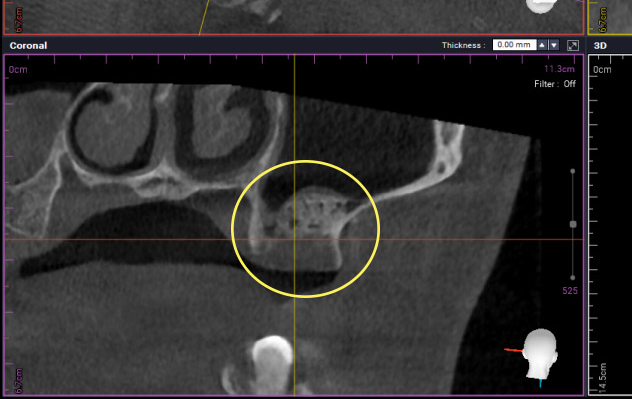
Task: Select the 3D panel title
Action: click(x=600, y=46)
